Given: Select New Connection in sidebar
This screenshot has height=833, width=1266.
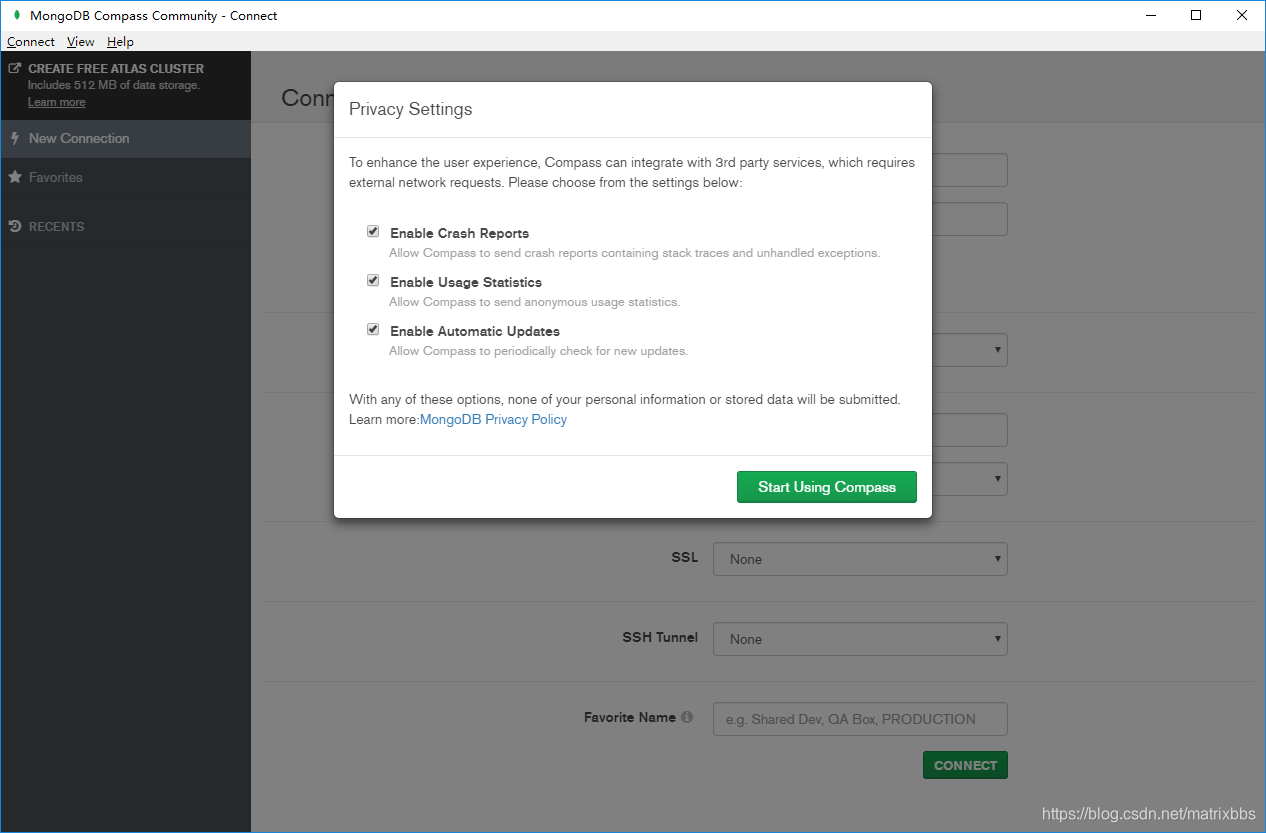Looking at the screenshot, I should click(125, 138).
